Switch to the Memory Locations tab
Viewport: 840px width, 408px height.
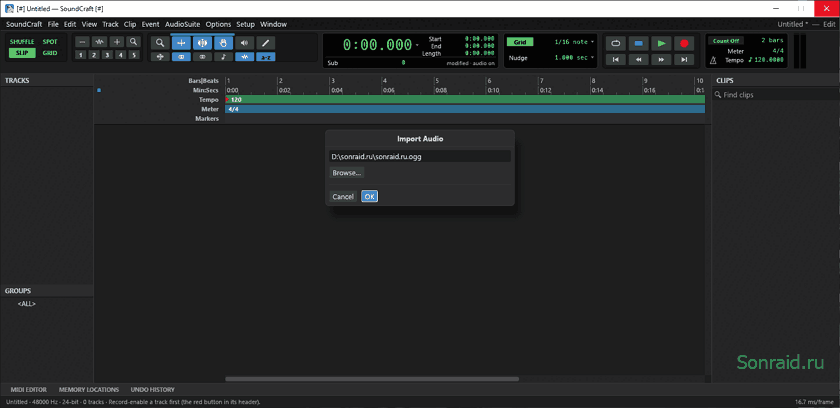pos(89,390)
